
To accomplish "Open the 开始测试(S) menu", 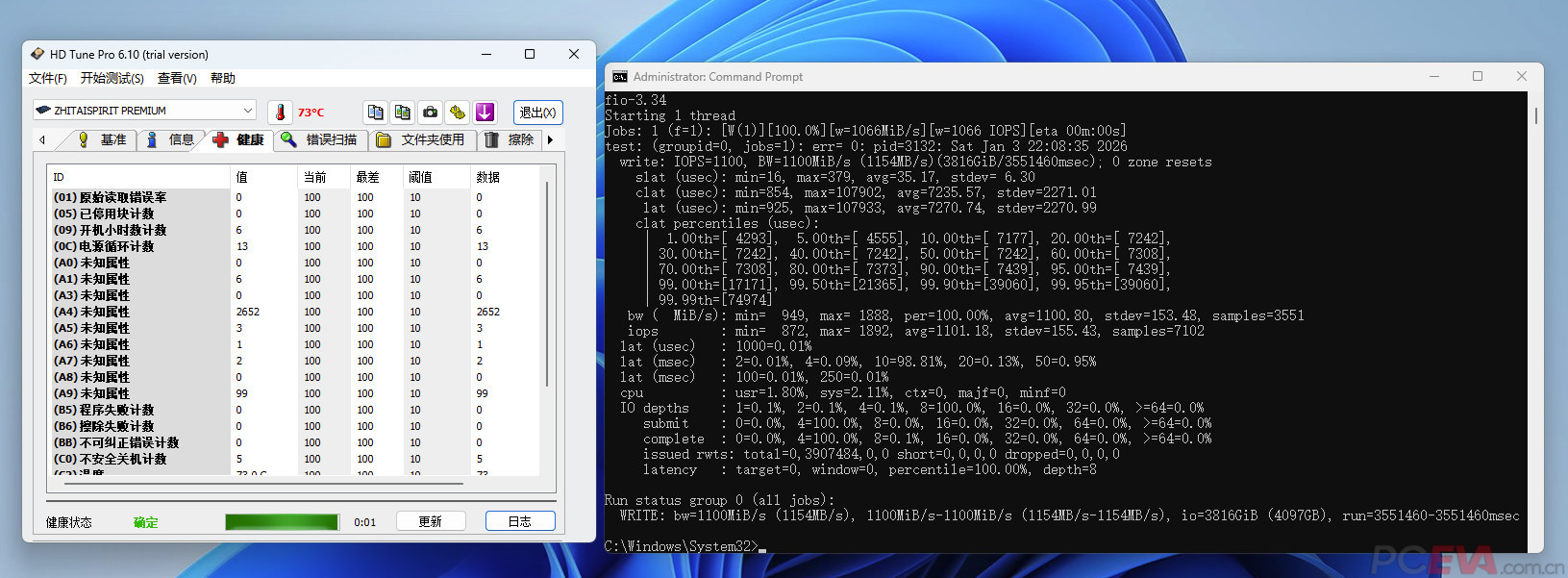I will click(112, 79).
